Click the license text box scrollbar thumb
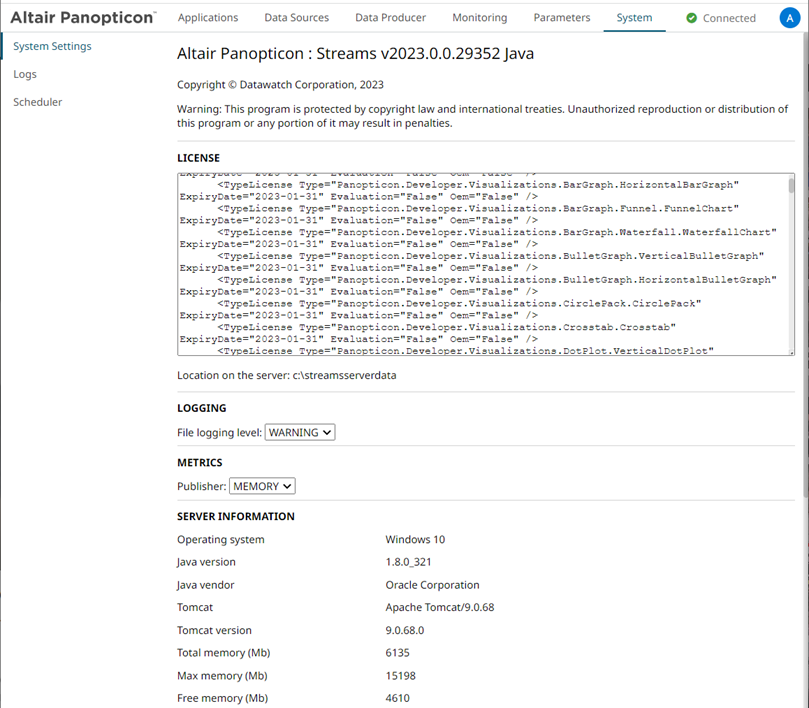This screenshot has width=809, height=708. tap(791, 187)
